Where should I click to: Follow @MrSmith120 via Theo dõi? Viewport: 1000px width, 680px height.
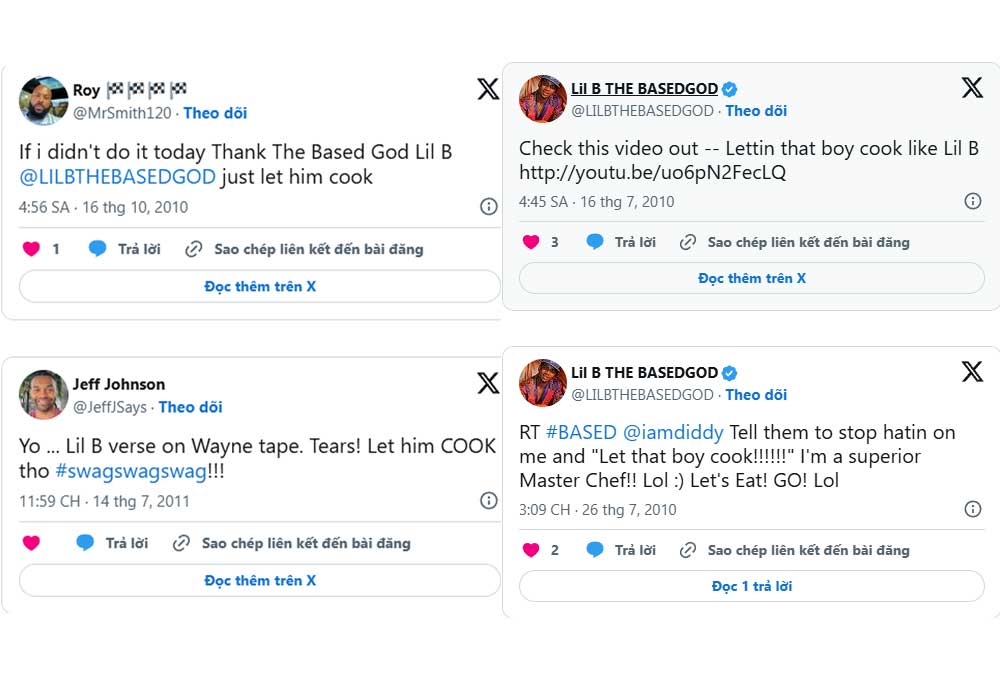coord(215,113)
